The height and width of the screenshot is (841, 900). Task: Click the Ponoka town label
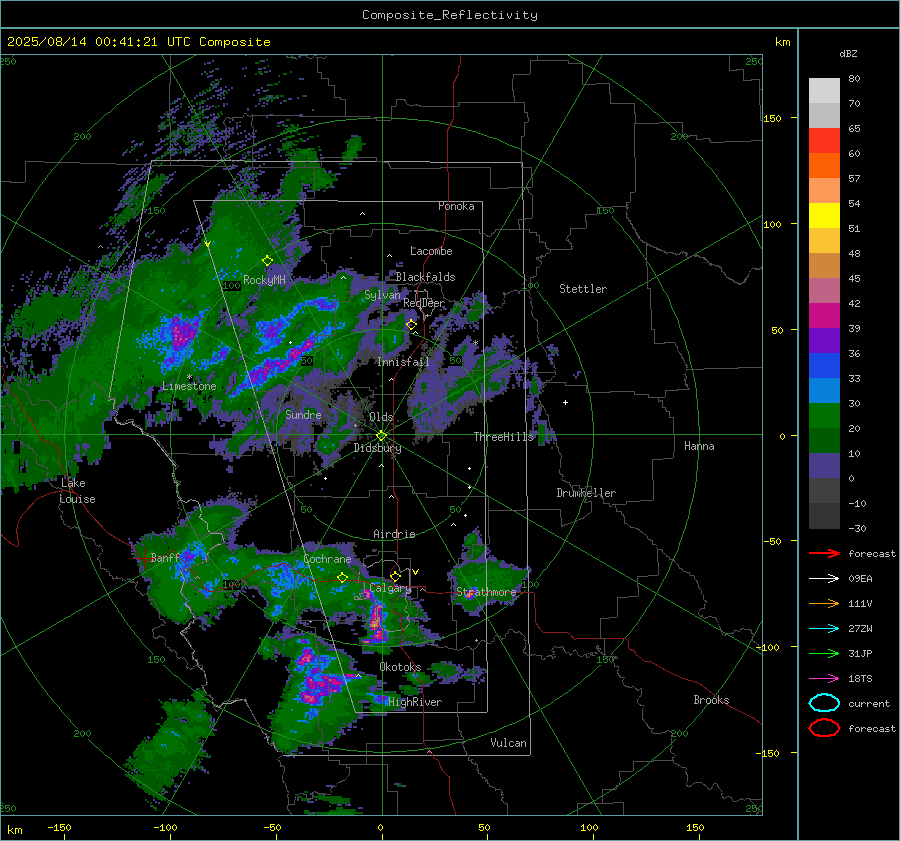[x=456, y=206]
